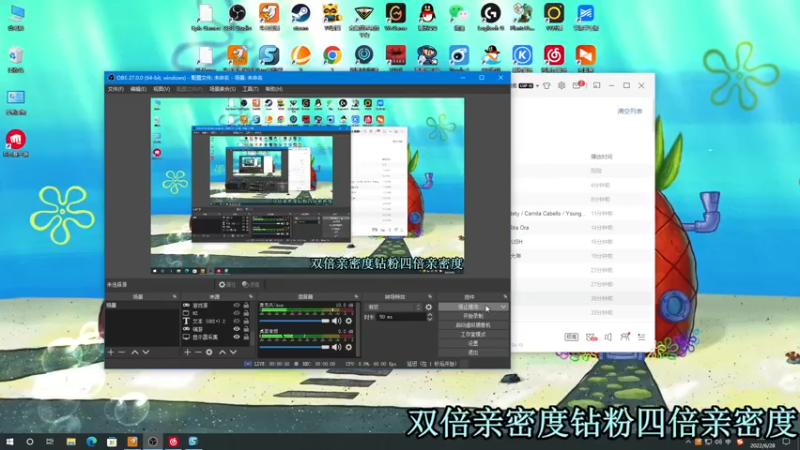Add a new scene with the plus icon

pos(111,352)
